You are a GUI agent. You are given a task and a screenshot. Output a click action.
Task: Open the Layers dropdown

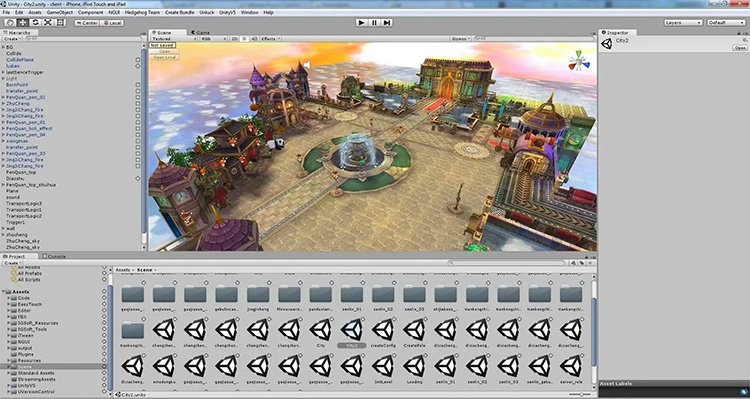coord(683,22)
